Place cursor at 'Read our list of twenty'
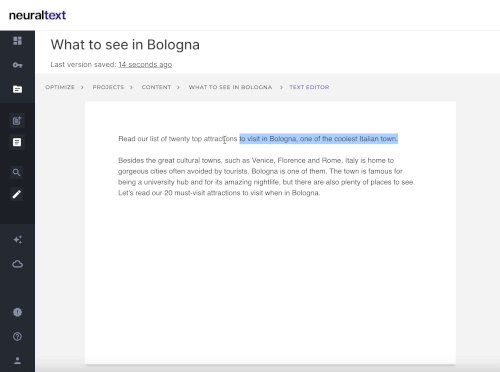 [154, 139]
